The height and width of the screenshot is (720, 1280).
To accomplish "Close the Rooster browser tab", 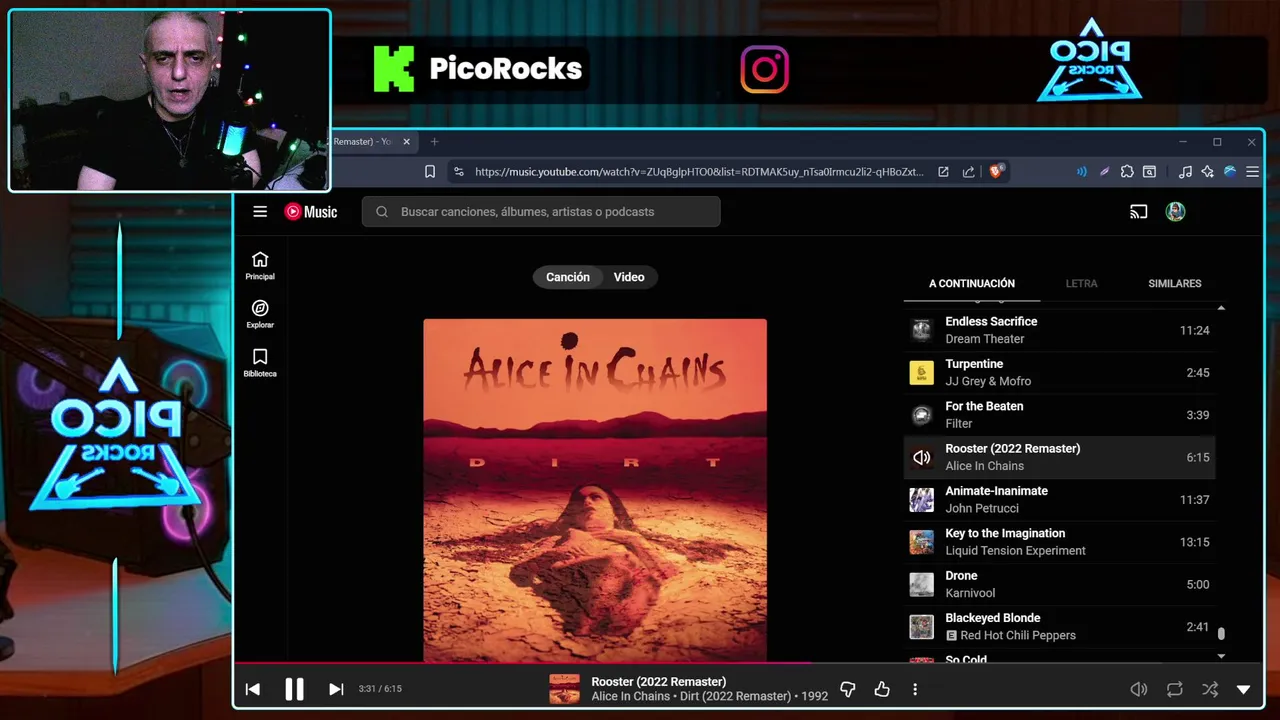I will 406,142.
